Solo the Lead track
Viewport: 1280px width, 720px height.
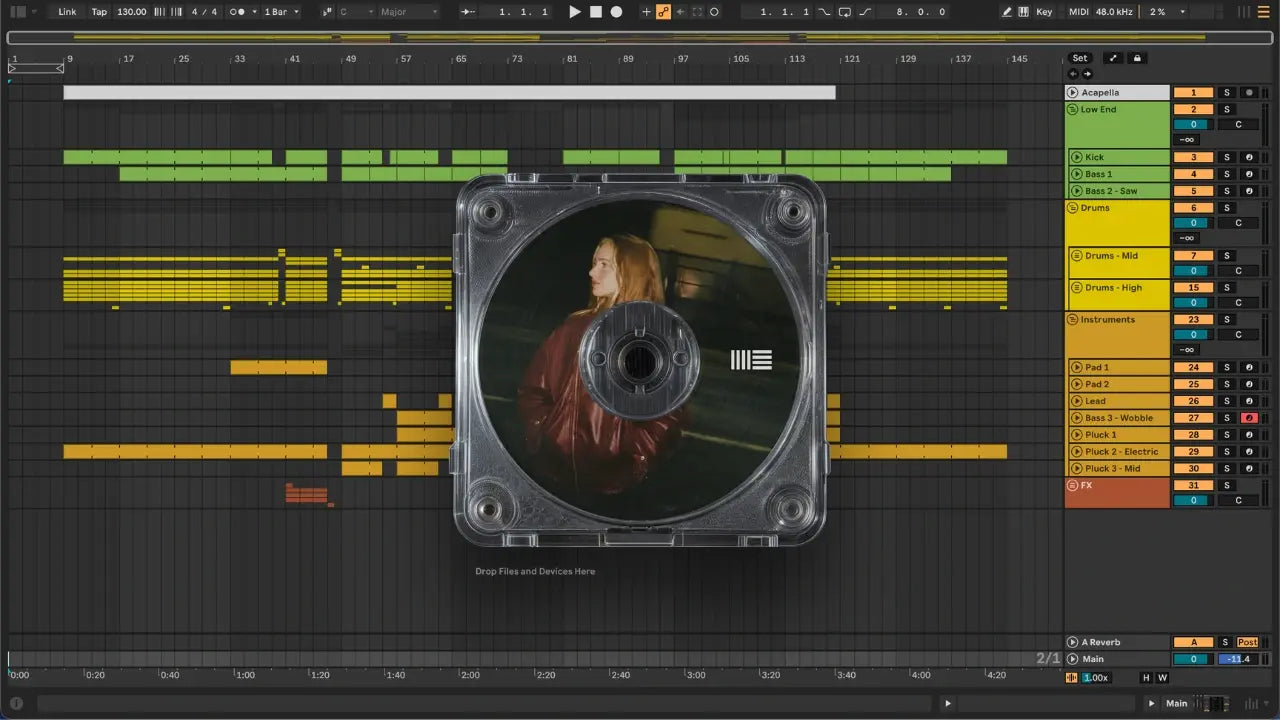tap(1227, 401)
